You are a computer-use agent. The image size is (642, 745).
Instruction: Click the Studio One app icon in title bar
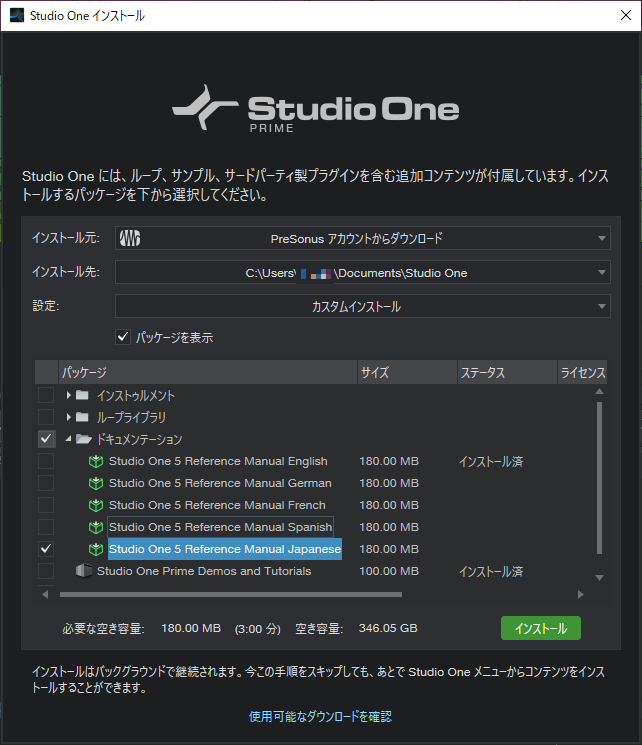coord(17,15)
